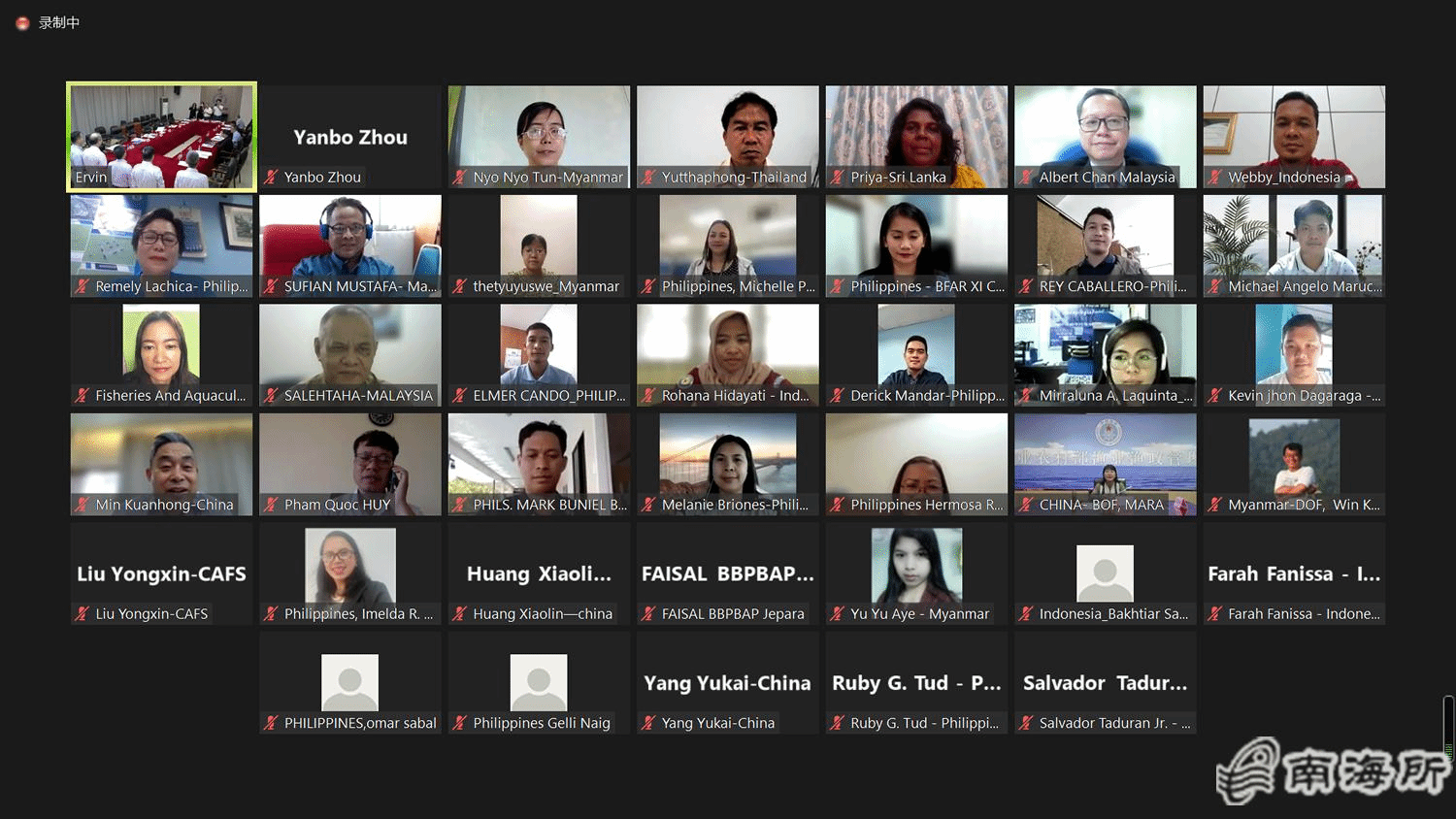Click Indonesia_Bakhtiar default avatar icon

(1105, 573)
